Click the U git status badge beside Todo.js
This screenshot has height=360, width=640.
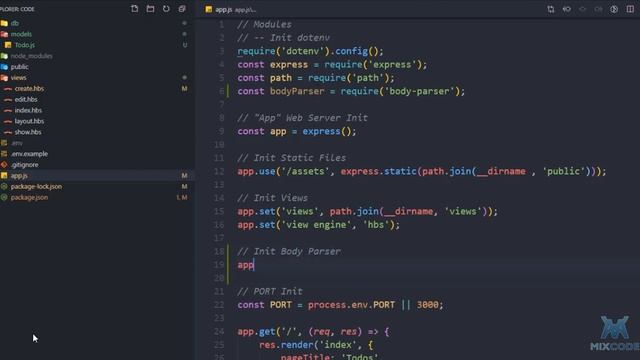point(185,45)
